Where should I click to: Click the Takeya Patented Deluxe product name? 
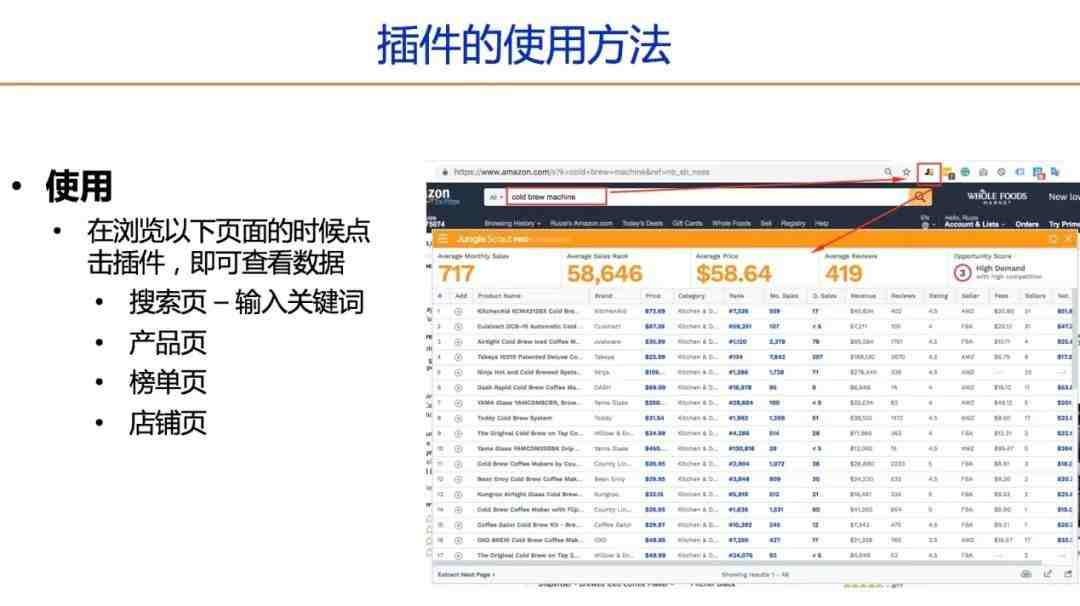coord(530,357)
